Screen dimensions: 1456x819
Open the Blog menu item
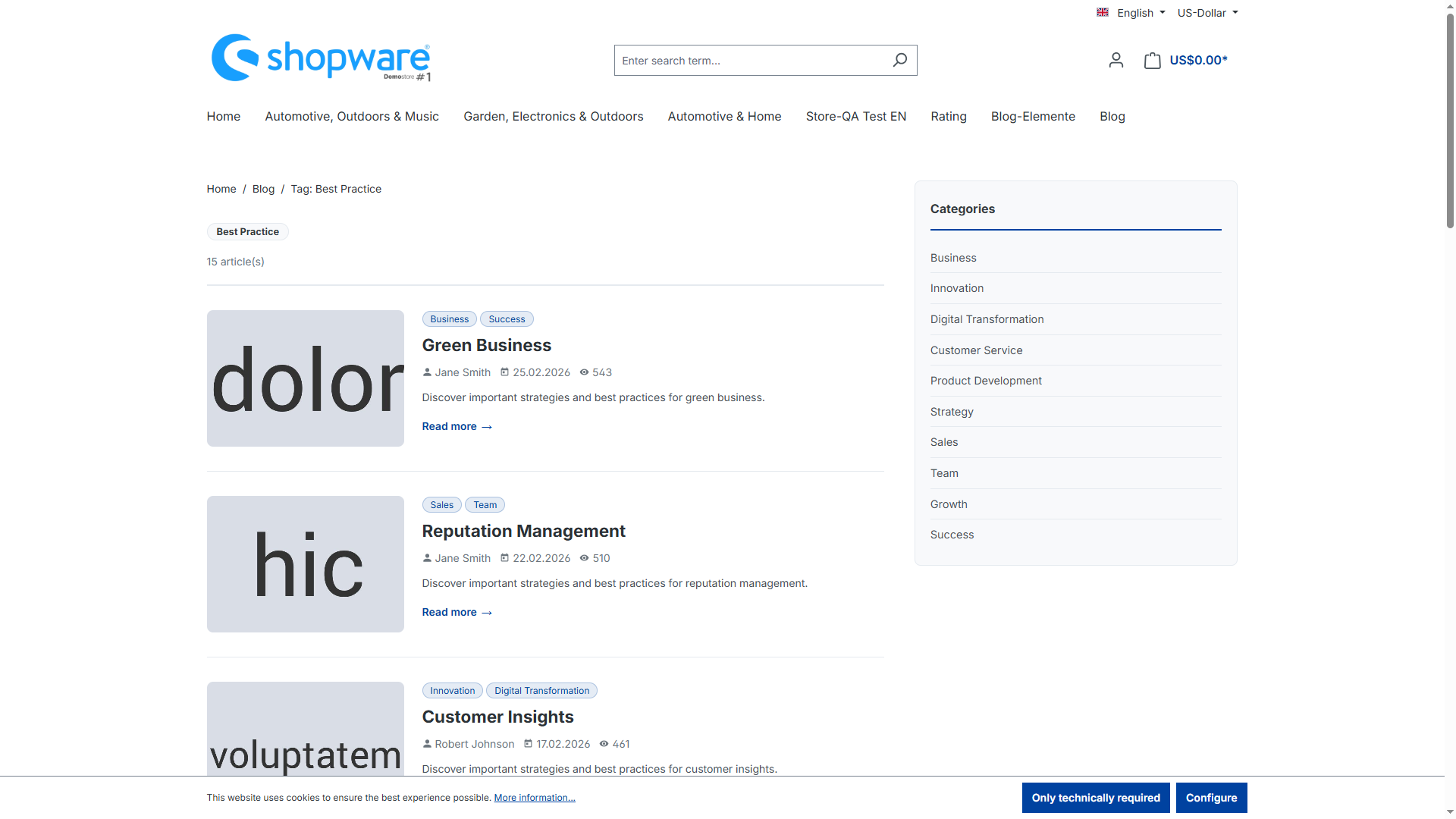1112,116
